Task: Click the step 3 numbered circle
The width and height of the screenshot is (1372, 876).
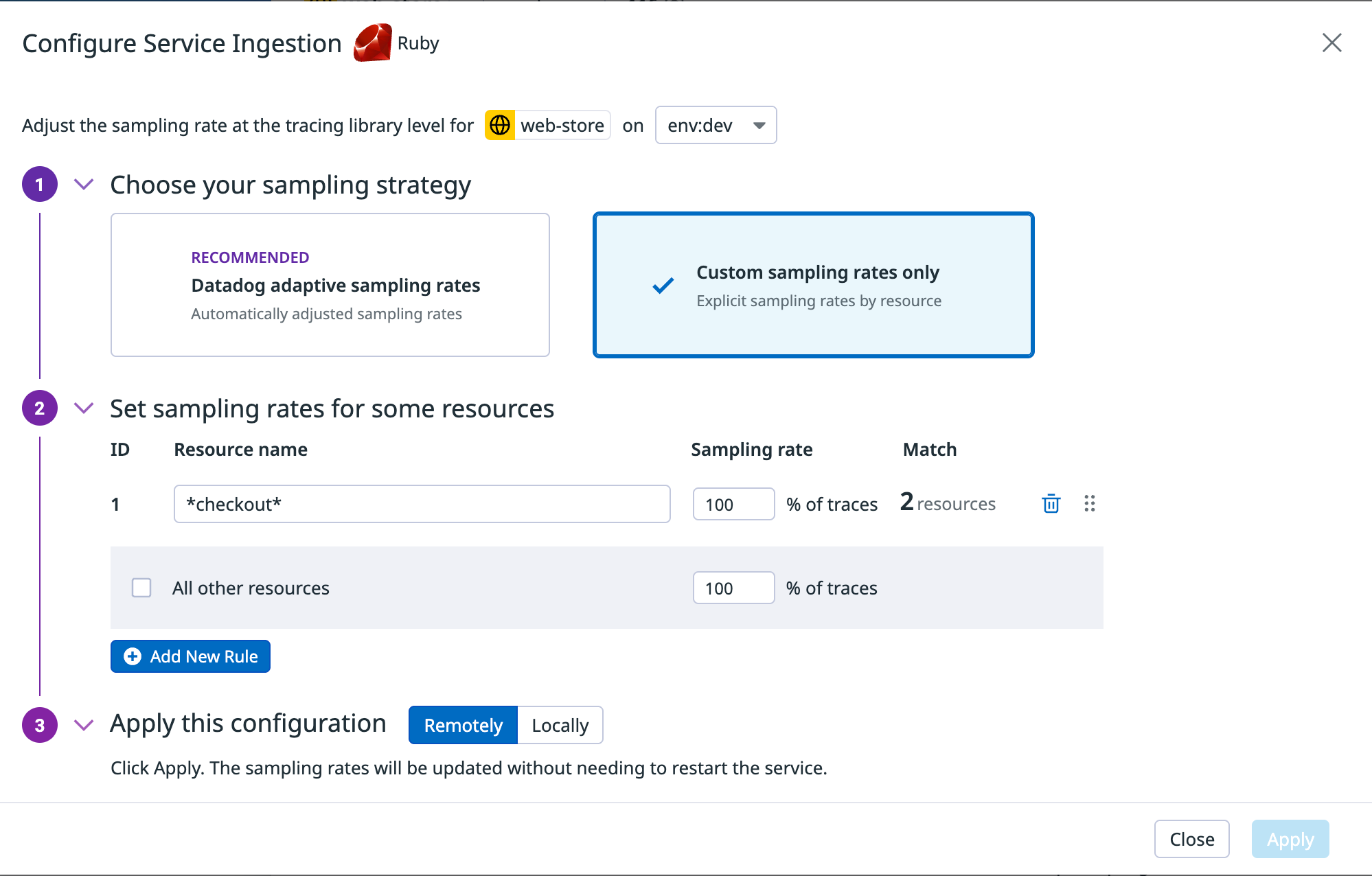Action: (40, 725)
